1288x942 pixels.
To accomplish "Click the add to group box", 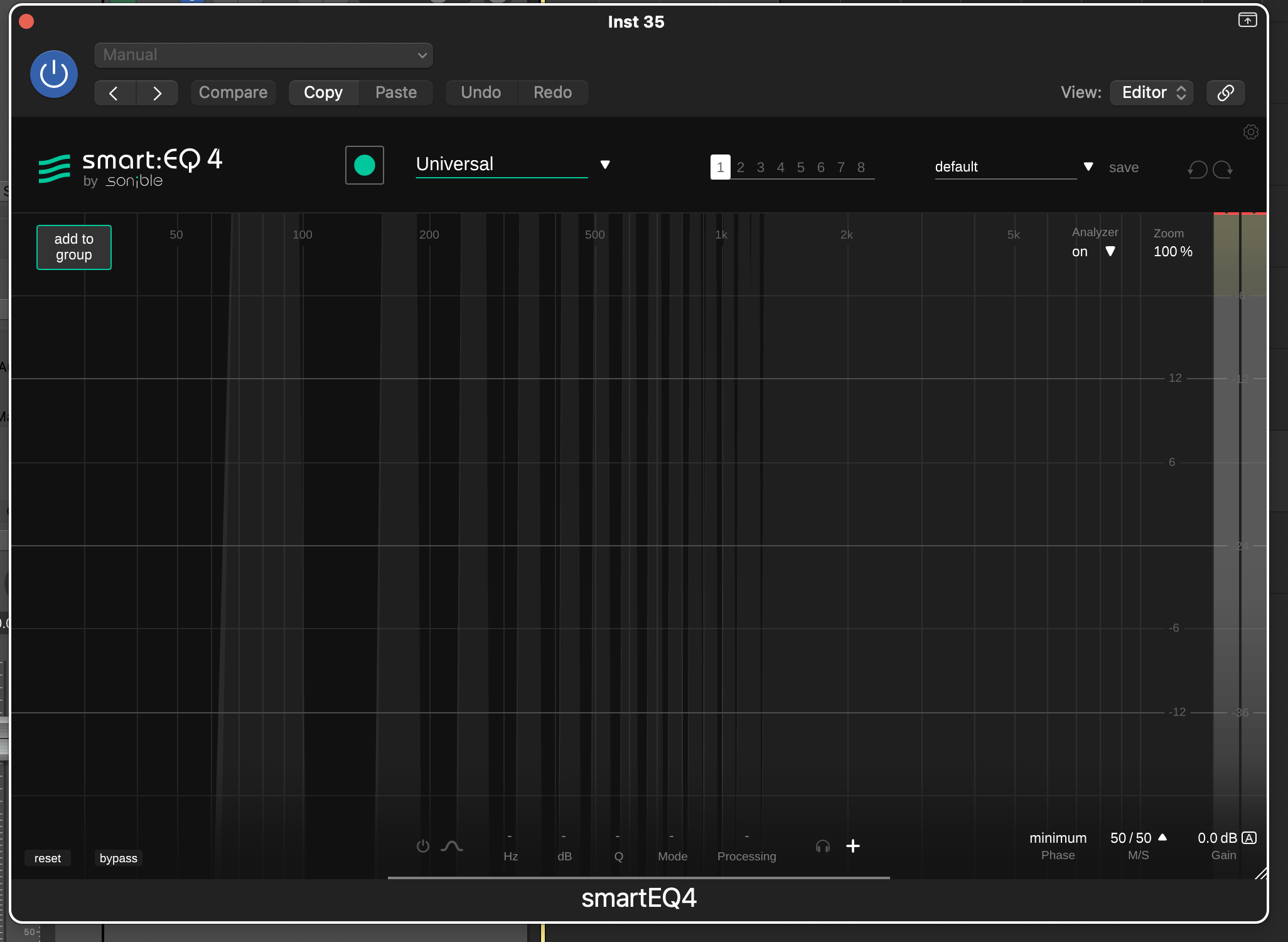I will [73, 247].
